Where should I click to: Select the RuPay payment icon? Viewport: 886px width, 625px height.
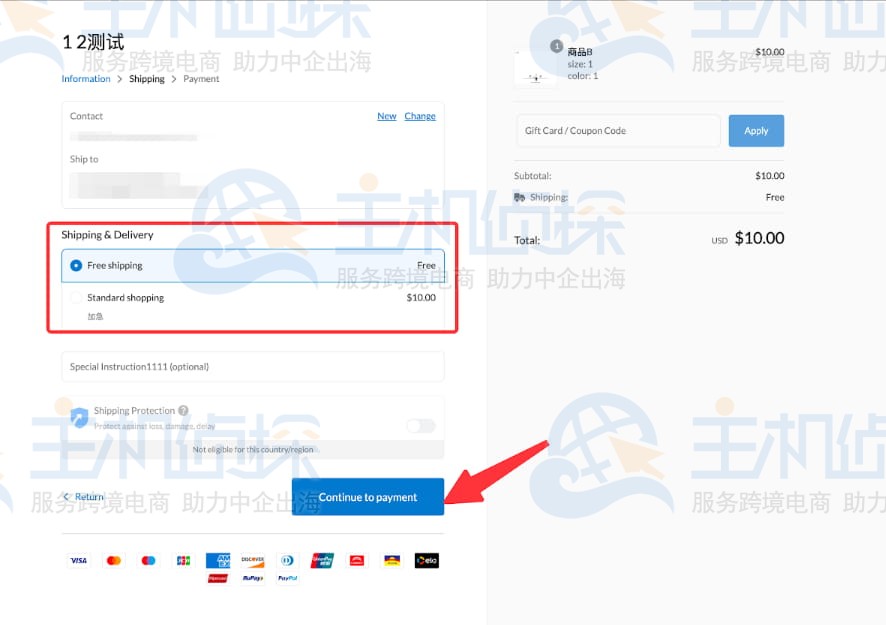coord(251,580)
